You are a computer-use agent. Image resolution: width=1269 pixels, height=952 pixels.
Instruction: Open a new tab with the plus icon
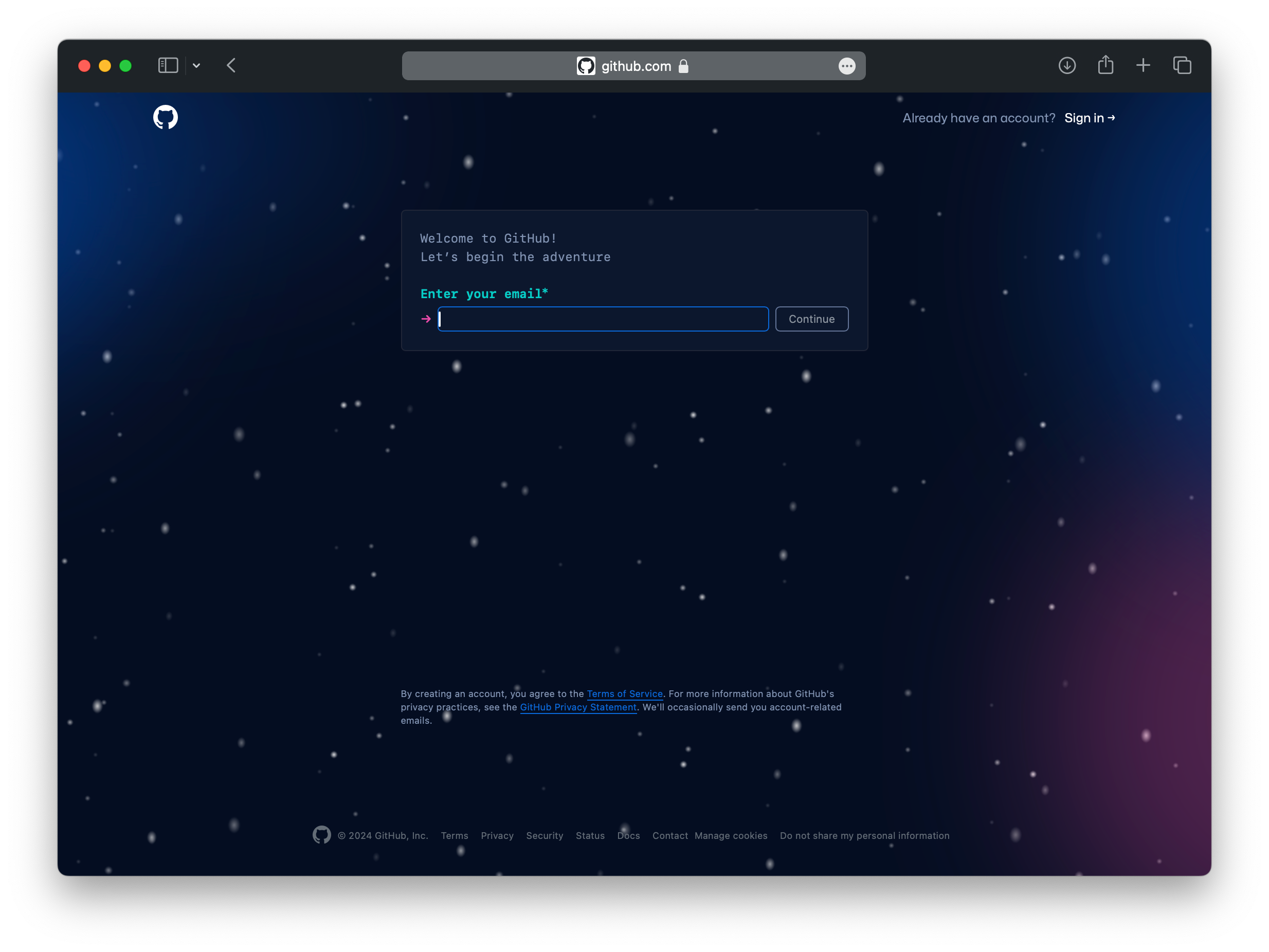pyautogui.click(x=1143, y=65)
